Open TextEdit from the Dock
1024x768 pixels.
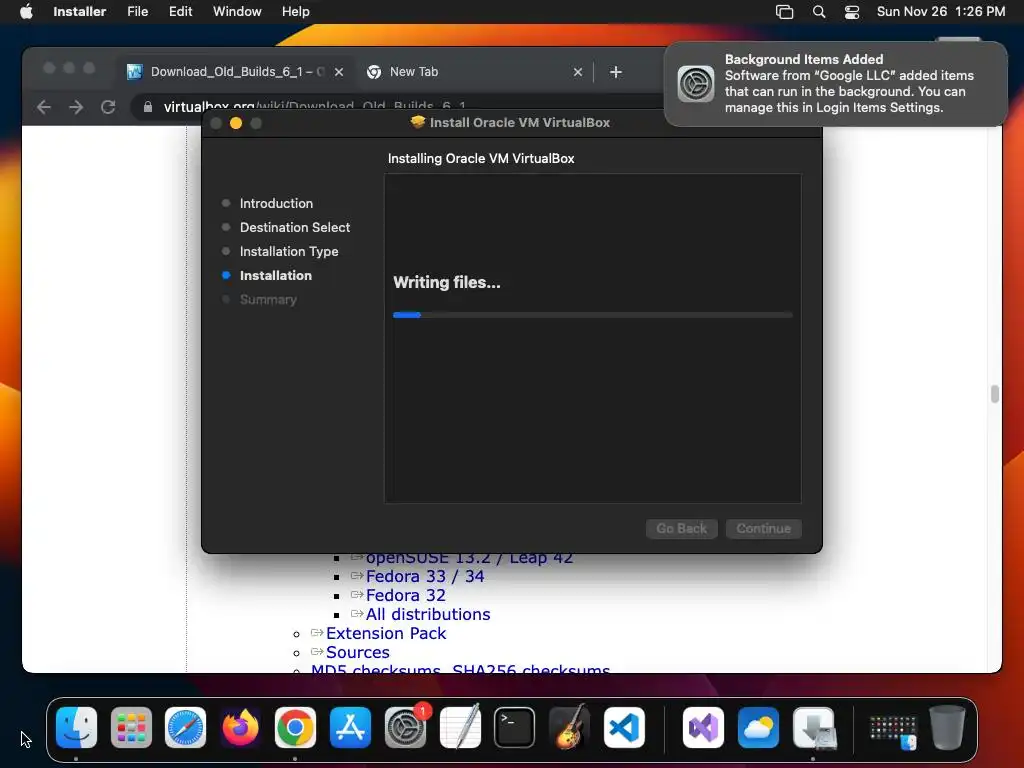tap(460, 728)
